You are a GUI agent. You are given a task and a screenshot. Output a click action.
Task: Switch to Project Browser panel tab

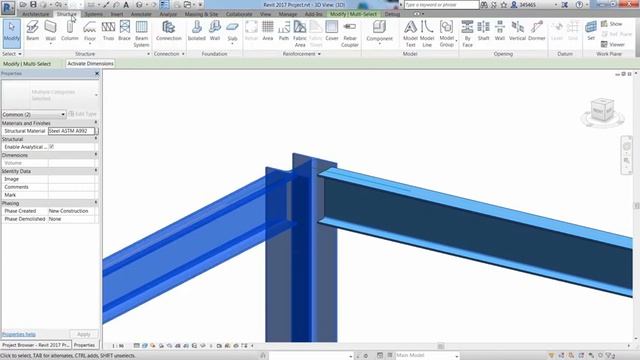pos(36,345)
